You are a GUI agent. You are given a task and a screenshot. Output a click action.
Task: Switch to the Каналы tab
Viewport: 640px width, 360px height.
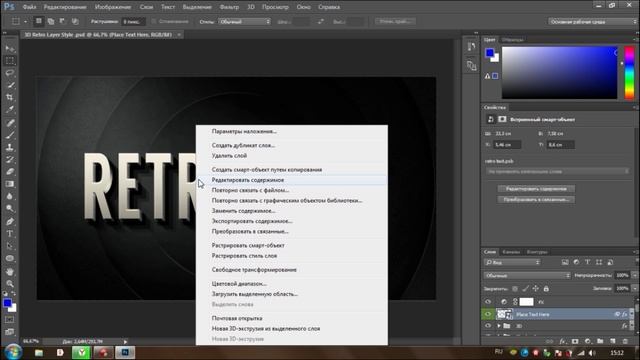(x=511, y=252)
